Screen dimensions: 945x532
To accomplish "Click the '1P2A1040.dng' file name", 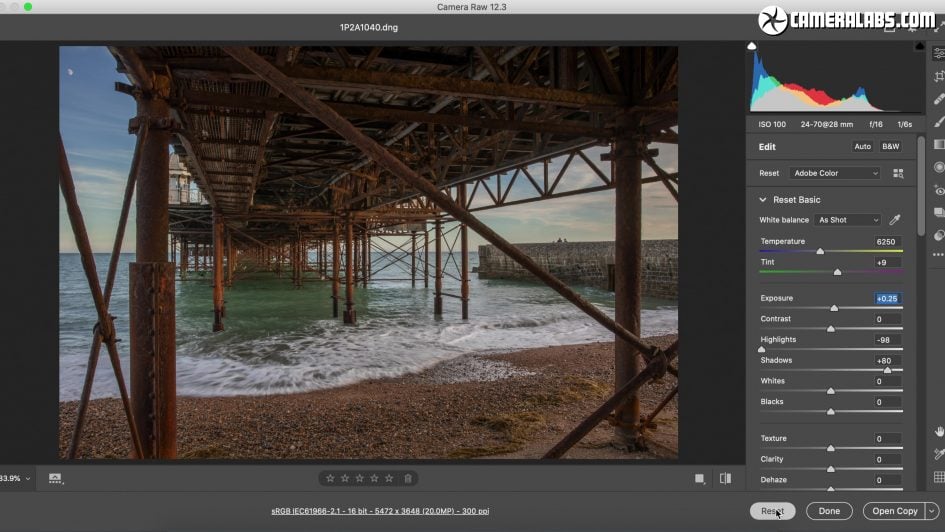I will (369, 27).
